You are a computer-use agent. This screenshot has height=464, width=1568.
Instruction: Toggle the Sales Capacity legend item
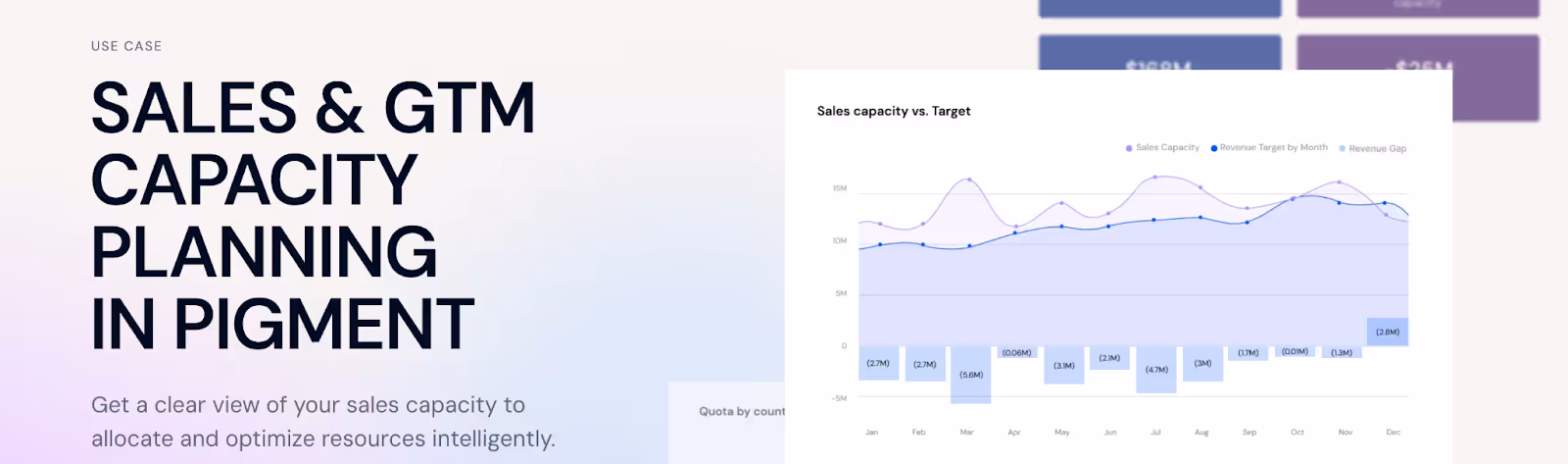coord(1162,147)
